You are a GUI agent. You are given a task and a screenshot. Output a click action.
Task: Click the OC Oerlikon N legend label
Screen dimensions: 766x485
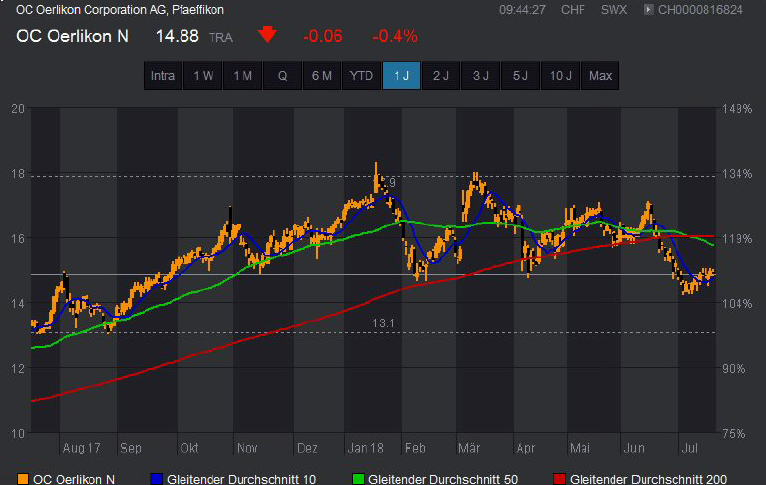[x=74, y=479]
